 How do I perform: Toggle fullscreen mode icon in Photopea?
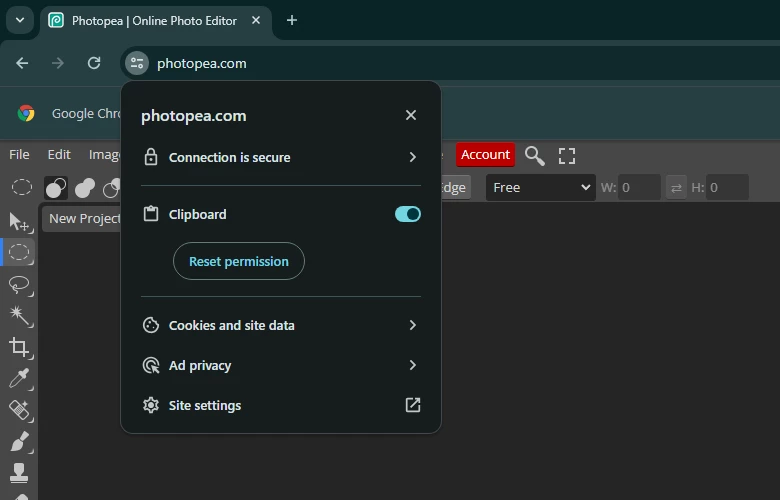(567, 156)
